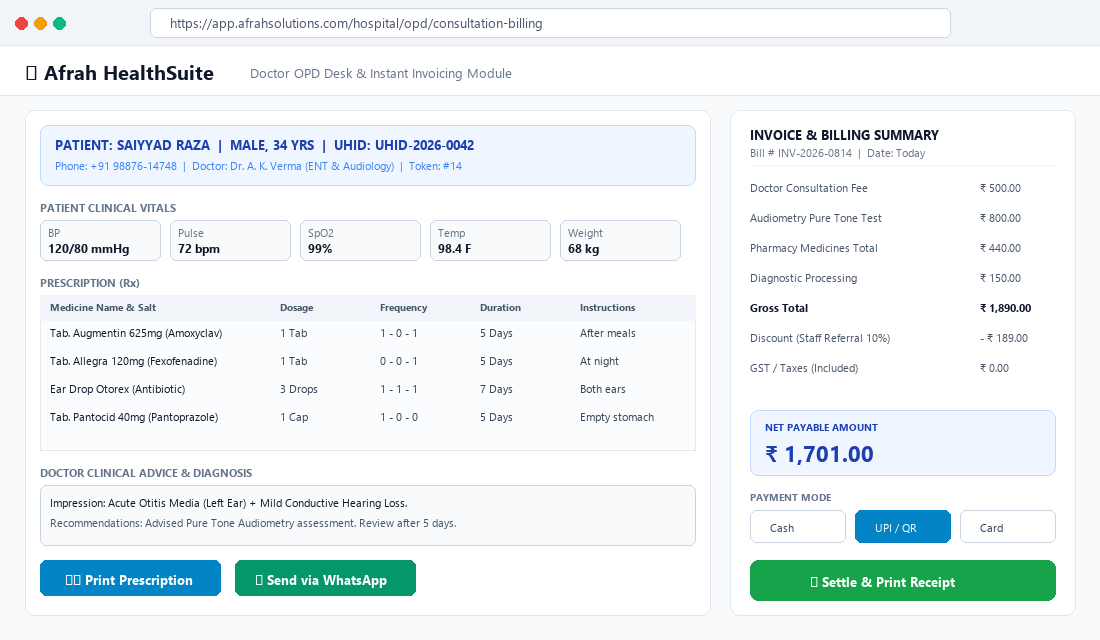Click the Staff Referral 10% discount line
1100x640 pixels.
click(x=902, y=338)
